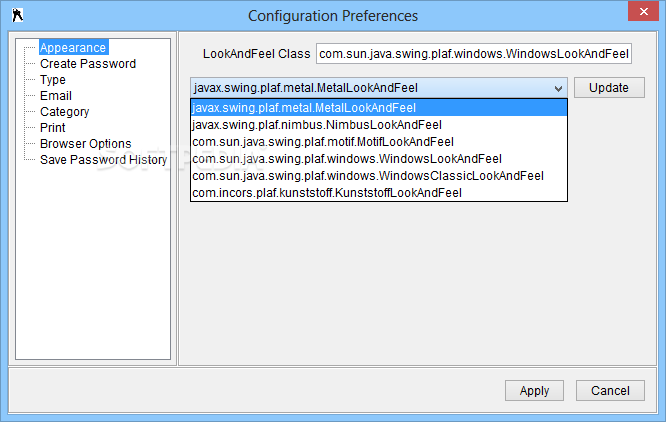Select Appearance in the settings tree
This screenshot has height=422, width=666.
73,48
